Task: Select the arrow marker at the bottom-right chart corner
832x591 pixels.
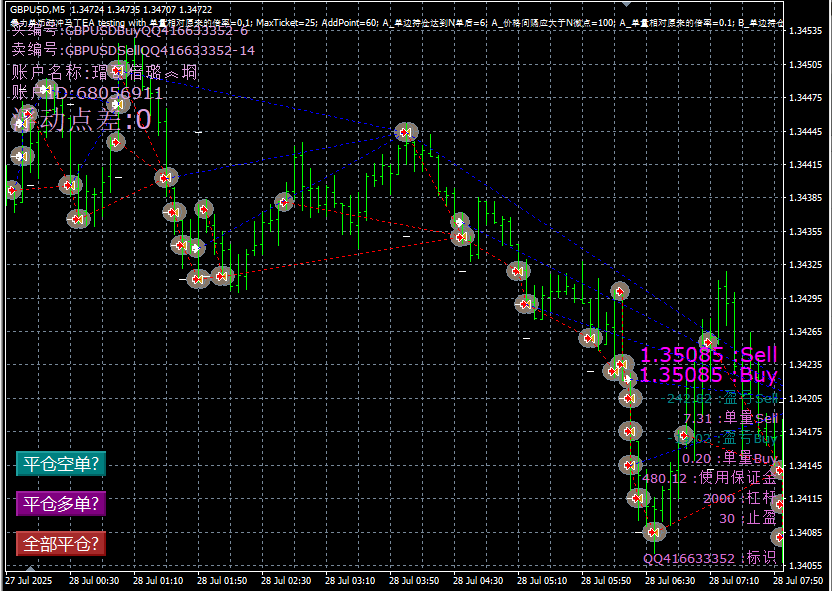Action: (x=779, y=535)
